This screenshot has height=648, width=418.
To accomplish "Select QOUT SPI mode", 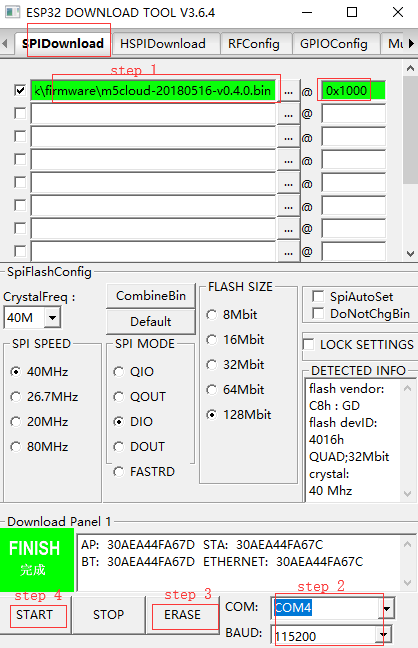I will pyautogui.click(x=119, y=397).
